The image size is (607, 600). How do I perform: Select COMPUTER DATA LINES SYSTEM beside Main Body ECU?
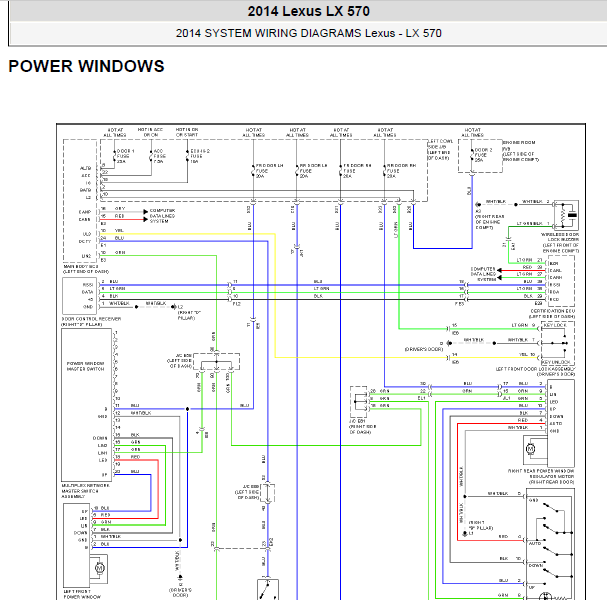pos(162,216)
